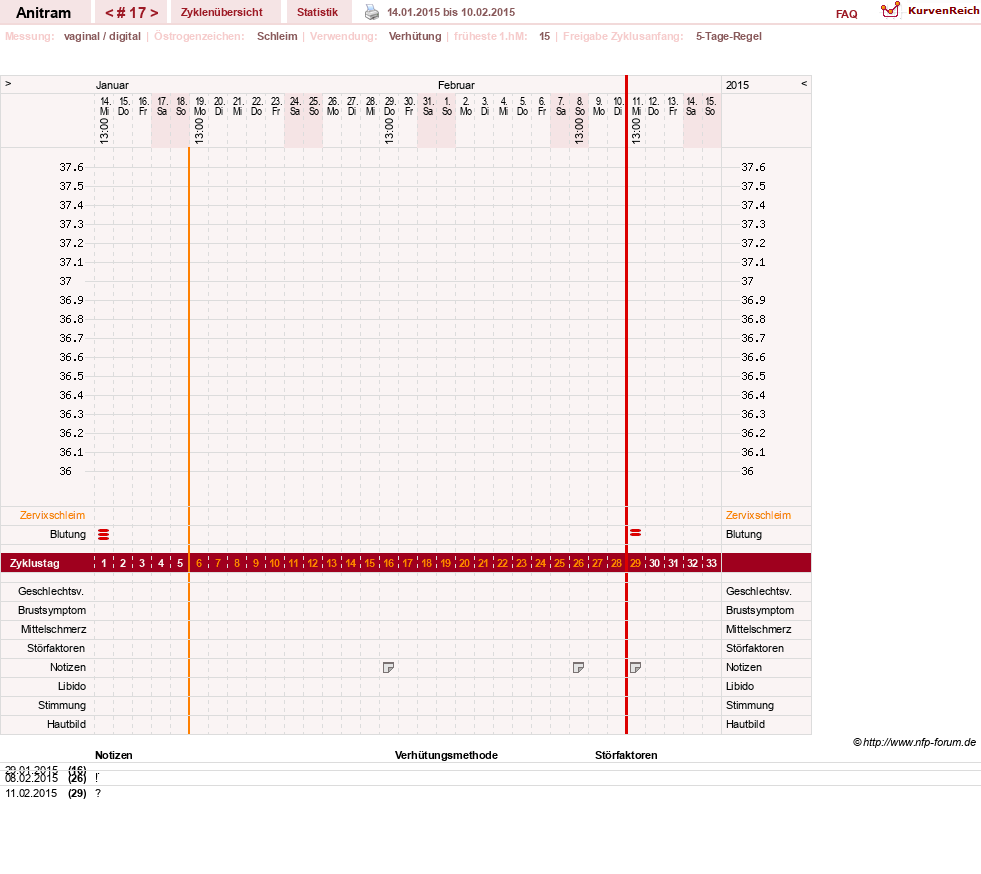The width and height of the screenshot is (981, 874).
Task: Open the FAQ link
Action: coord(846,14)
